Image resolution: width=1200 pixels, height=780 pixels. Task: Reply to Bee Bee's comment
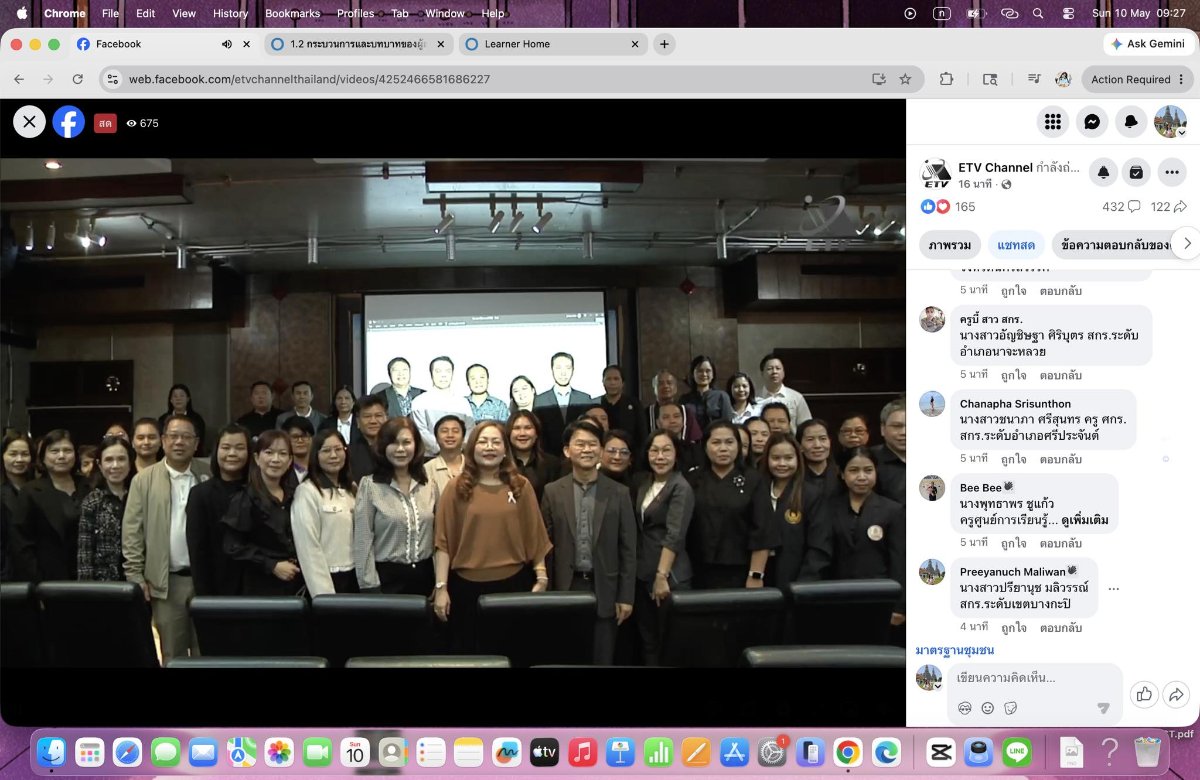1061,543
